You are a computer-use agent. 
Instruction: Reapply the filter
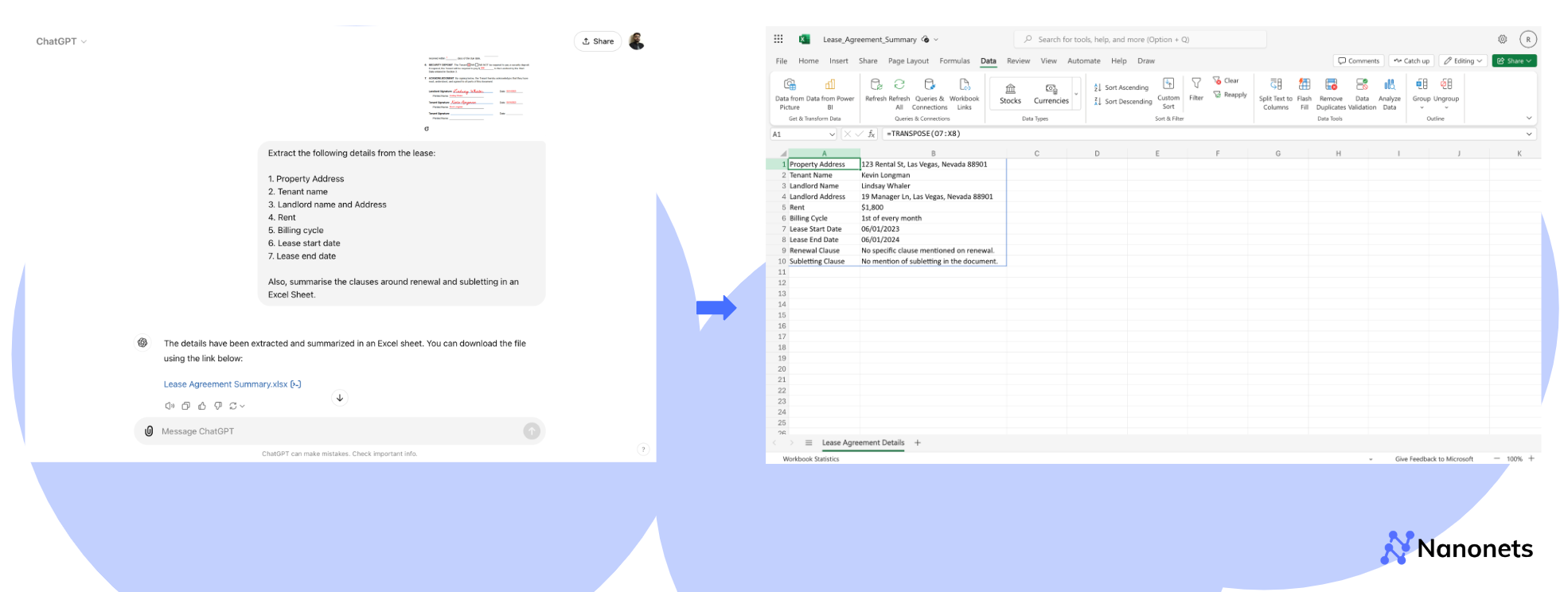tap(1230, 95)
